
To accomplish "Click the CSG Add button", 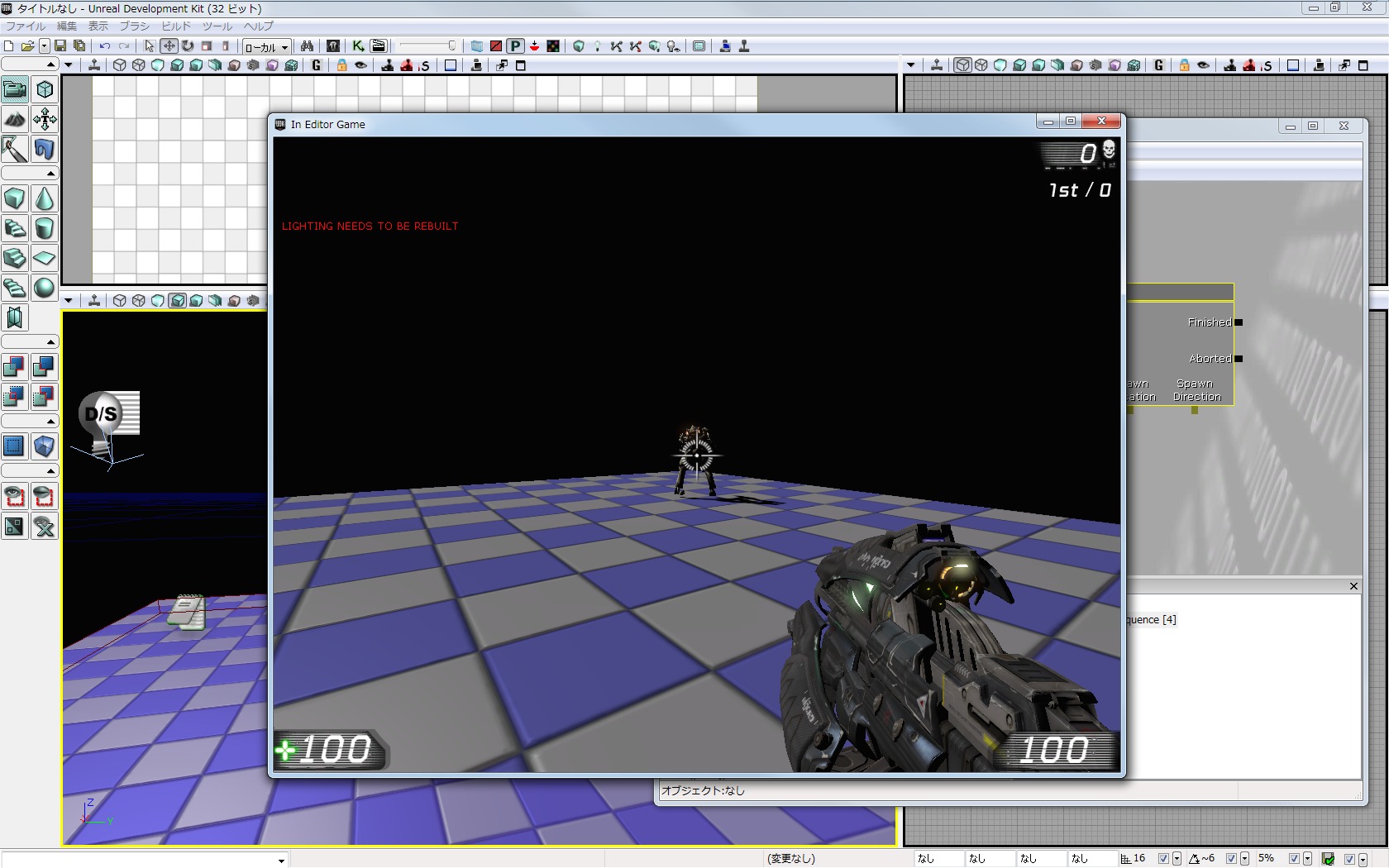I will [x=15, y=366].
